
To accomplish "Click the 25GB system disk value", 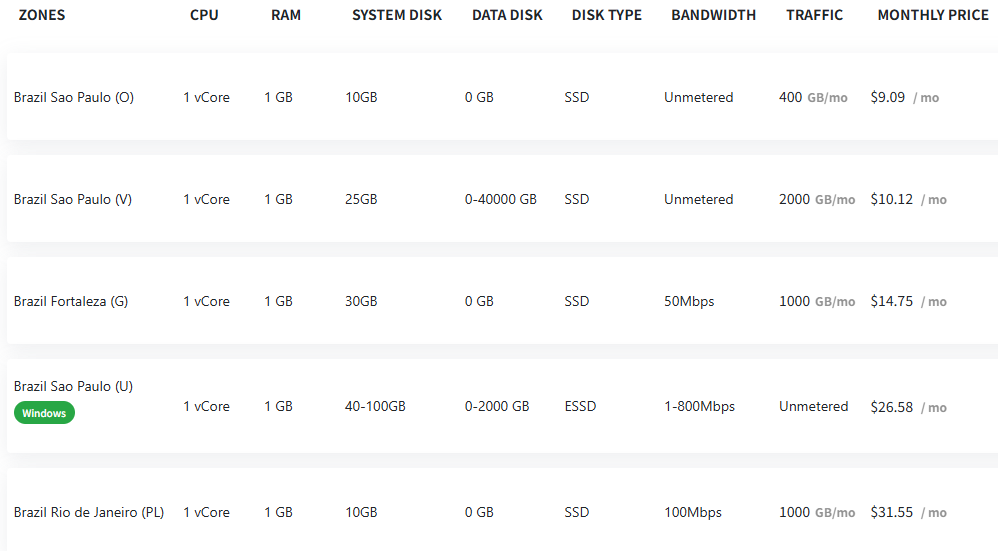I will (361, 199).
